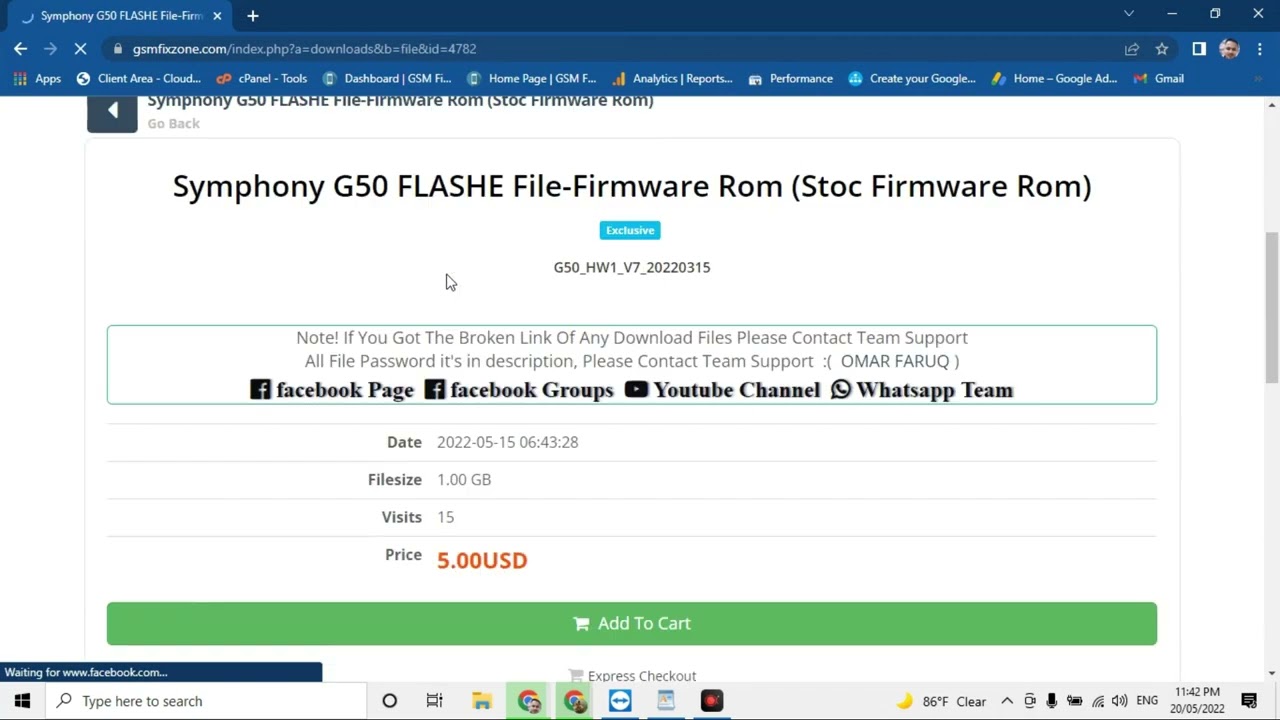Open the cPanel - Tools bookmark

point(262,78)
